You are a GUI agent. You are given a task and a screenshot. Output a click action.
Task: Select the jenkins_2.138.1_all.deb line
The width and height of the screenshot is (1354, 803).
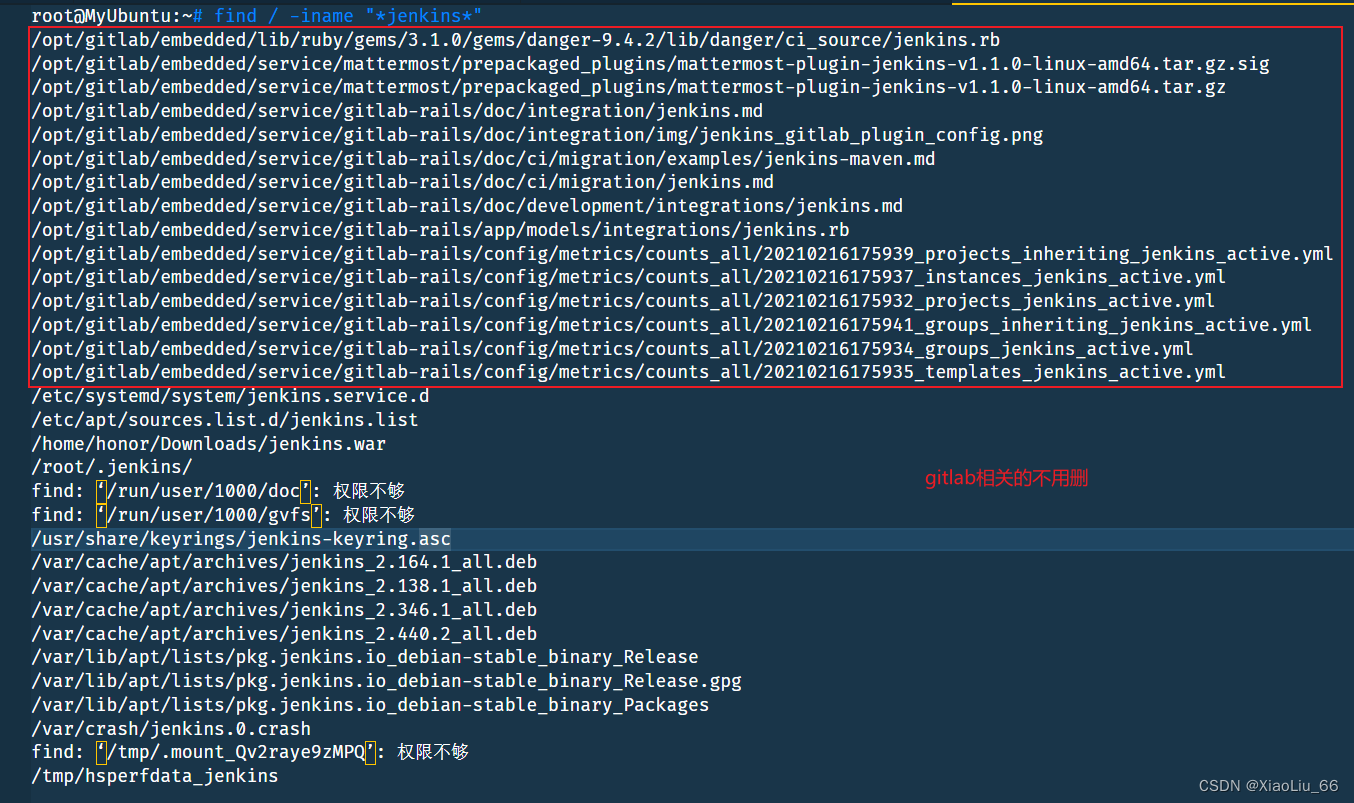pyautogui.click(x=284, y=586)
